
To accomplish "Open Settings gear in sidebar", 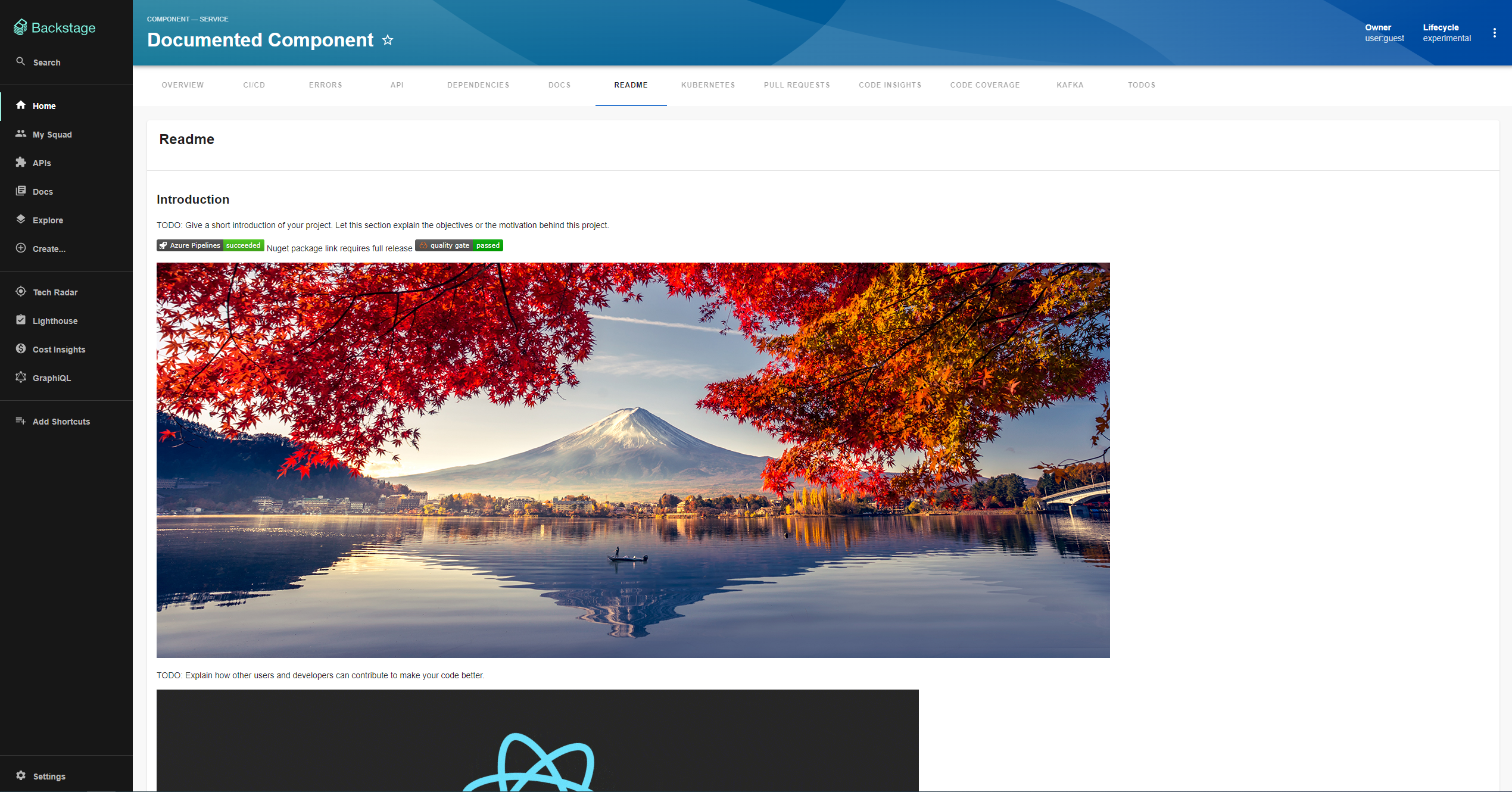I will click(x=21, y=776).
